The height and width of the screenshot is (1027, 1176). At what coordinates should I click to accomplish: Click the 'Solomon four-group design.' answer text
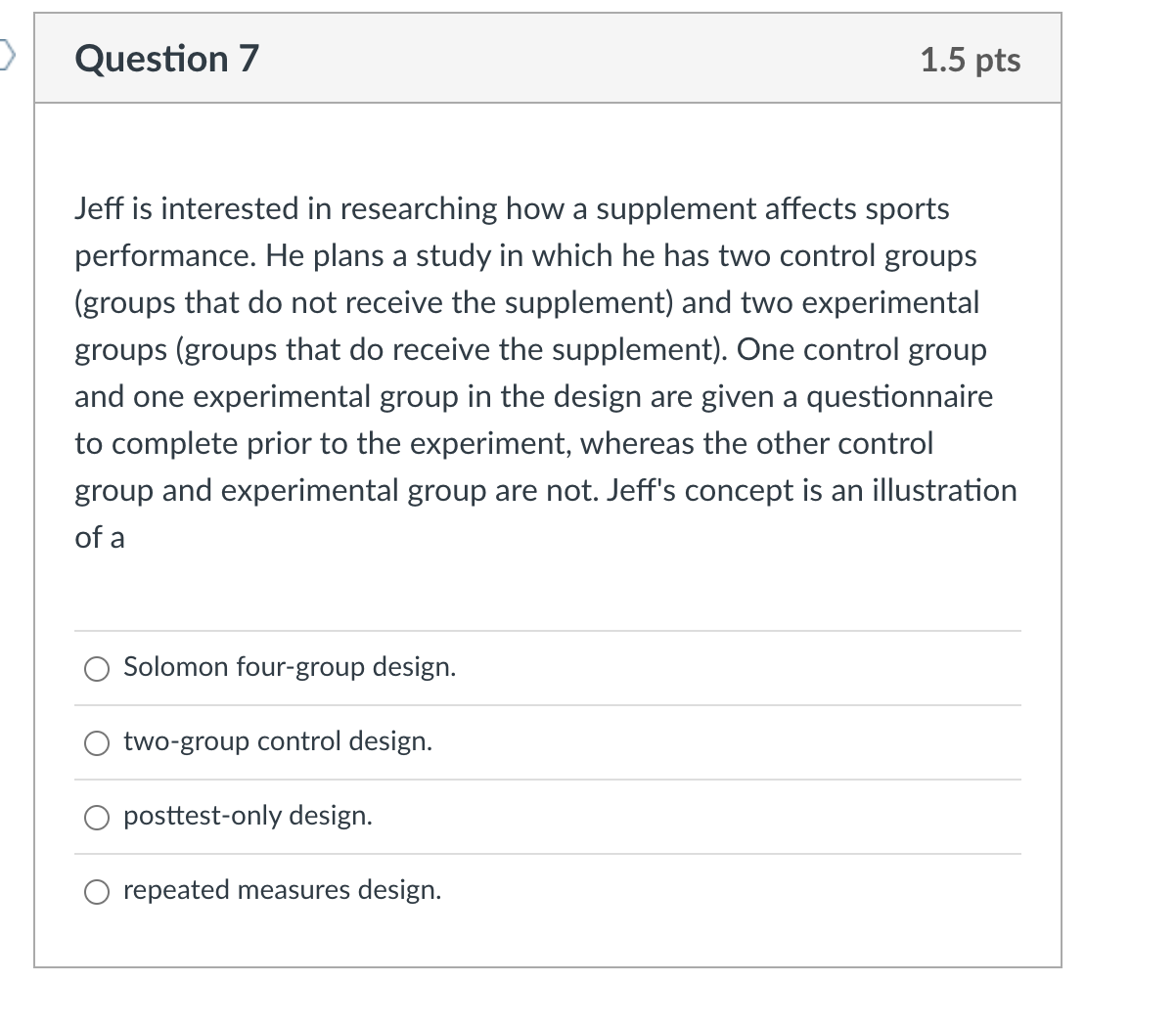point(290,667)
